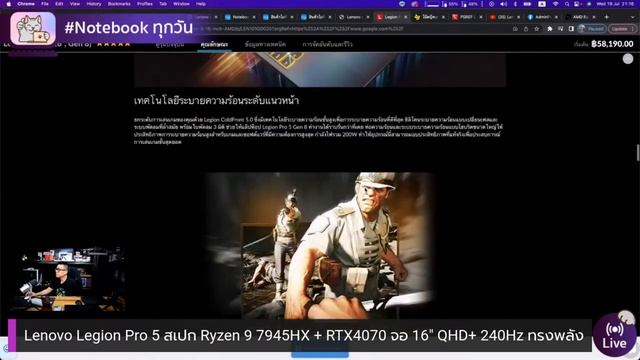
Task: Open the Bookmarks menu
Action: coord(119,4)
